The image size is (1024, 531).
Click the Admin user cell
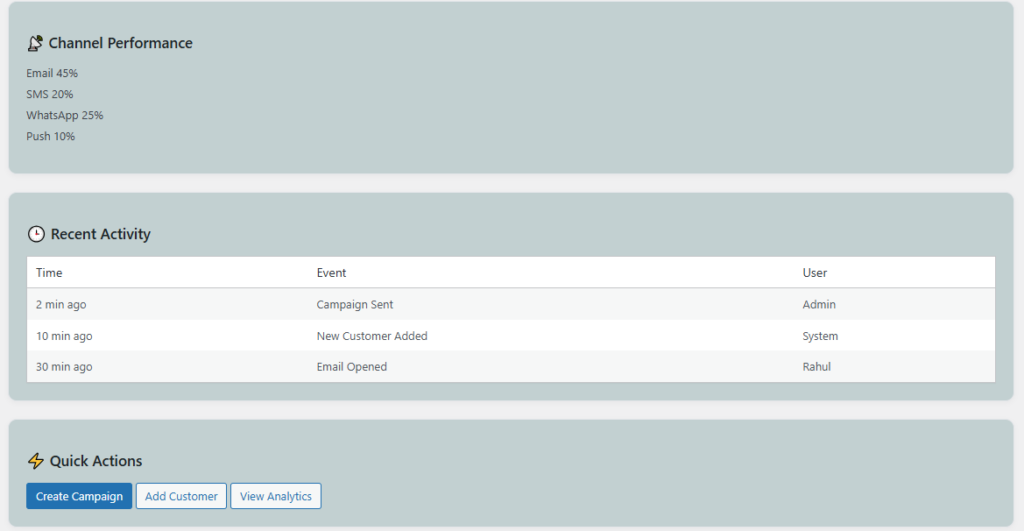point(819,305)
